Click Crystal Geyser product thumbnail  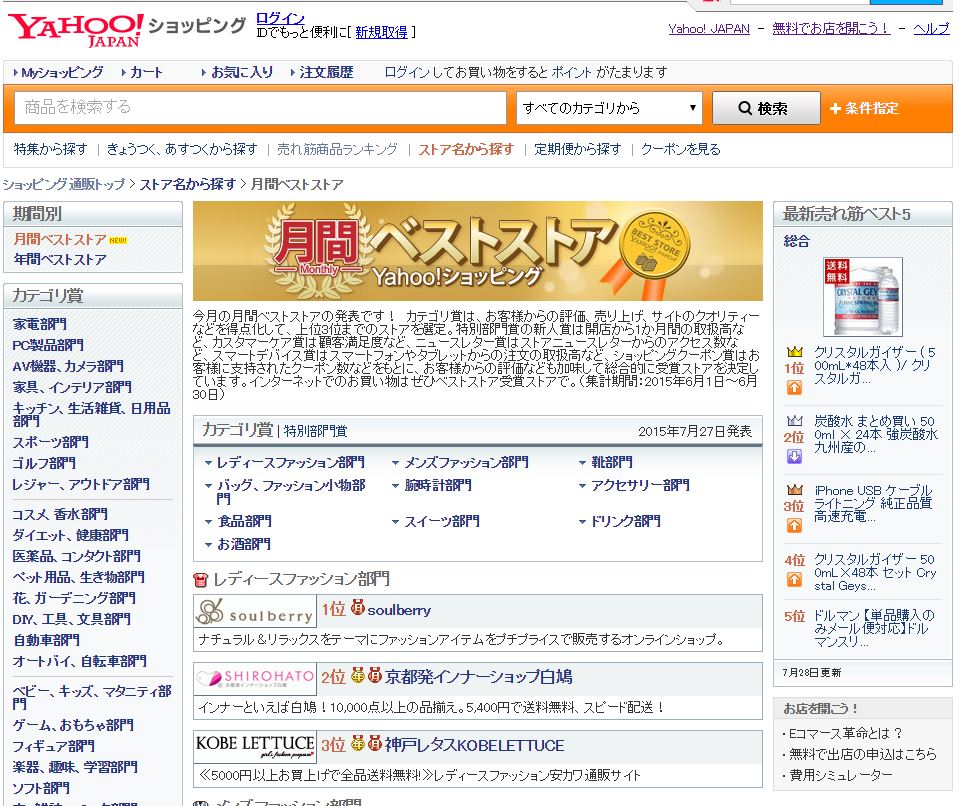[862, 297]
